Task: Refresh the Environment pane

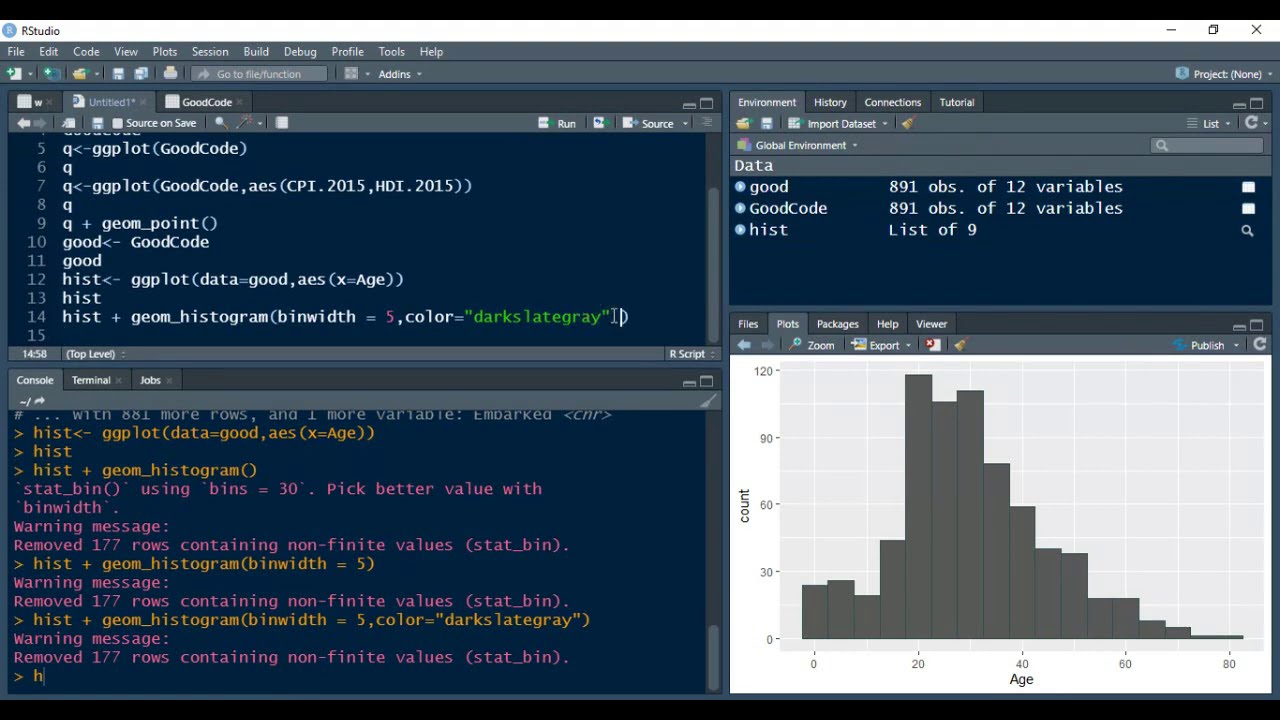Action: click(1251, 123)
